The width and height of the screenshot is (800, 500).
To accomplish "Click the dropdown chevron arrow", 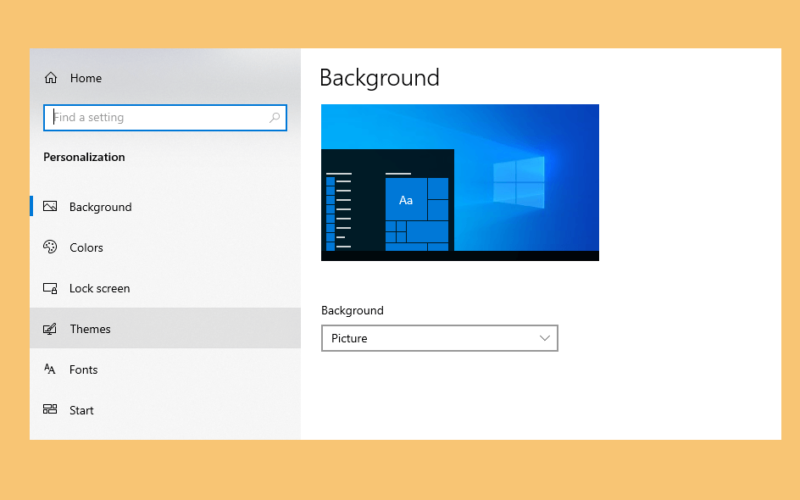I will [x=544, y=338].
